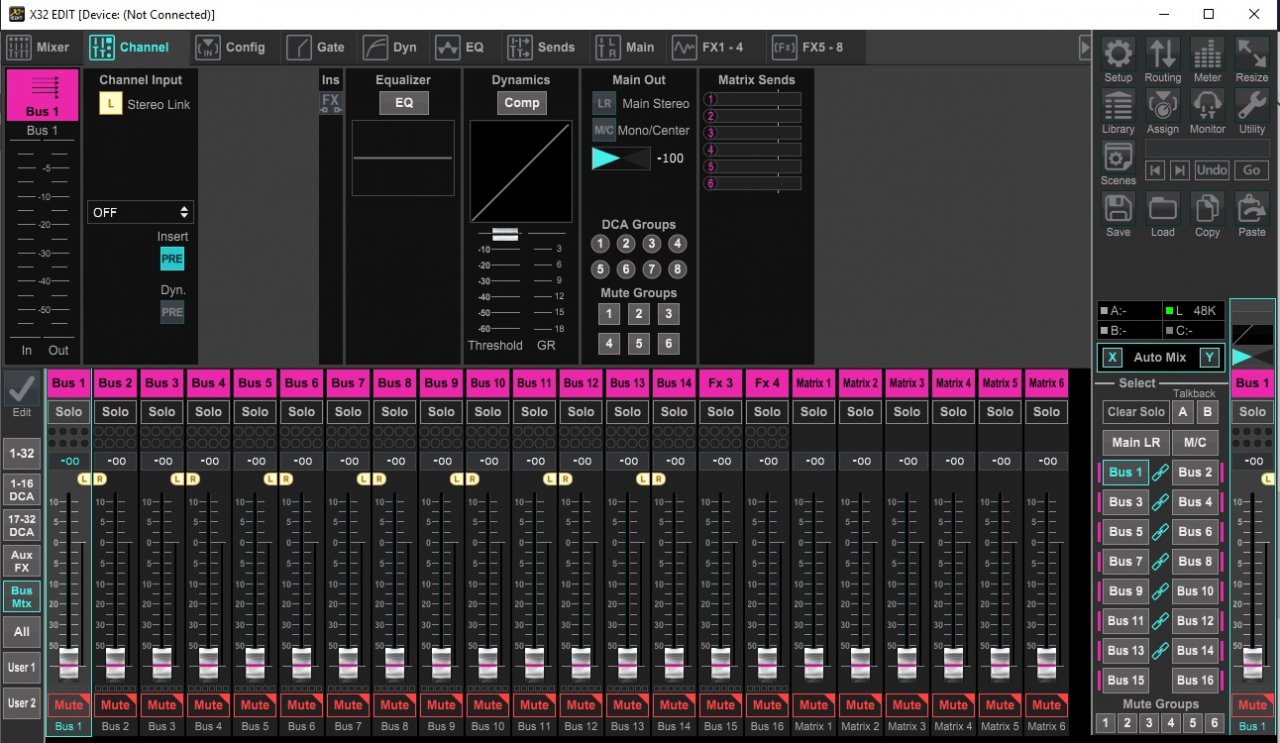Image resolution: width=1280 pixels, height=743 pixels.
Task: Click the Load folder icon
Action: pos(1162,208)
